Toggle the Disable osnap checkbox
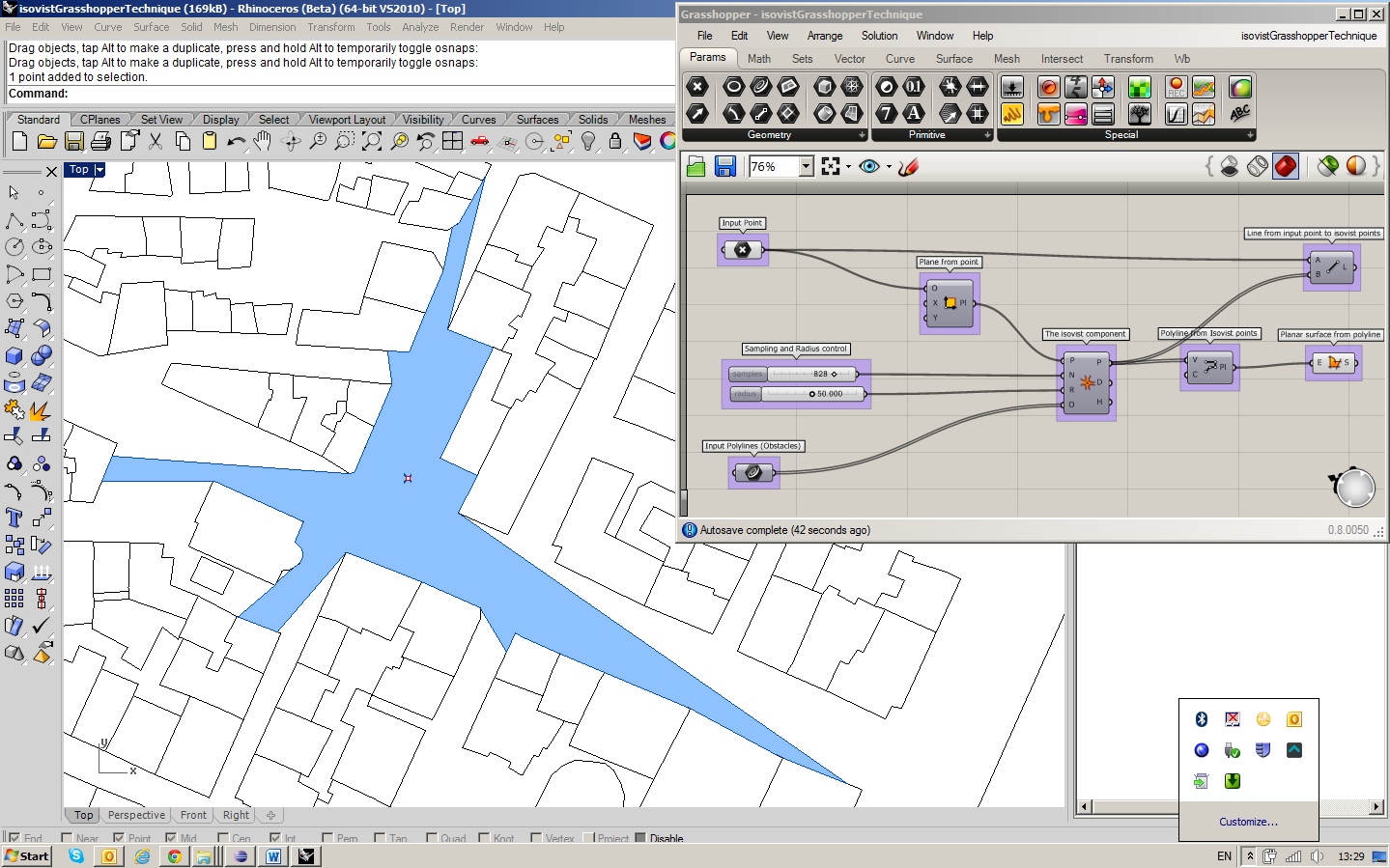The height and width of the screenshot is (868, 1390). (640, 838)
